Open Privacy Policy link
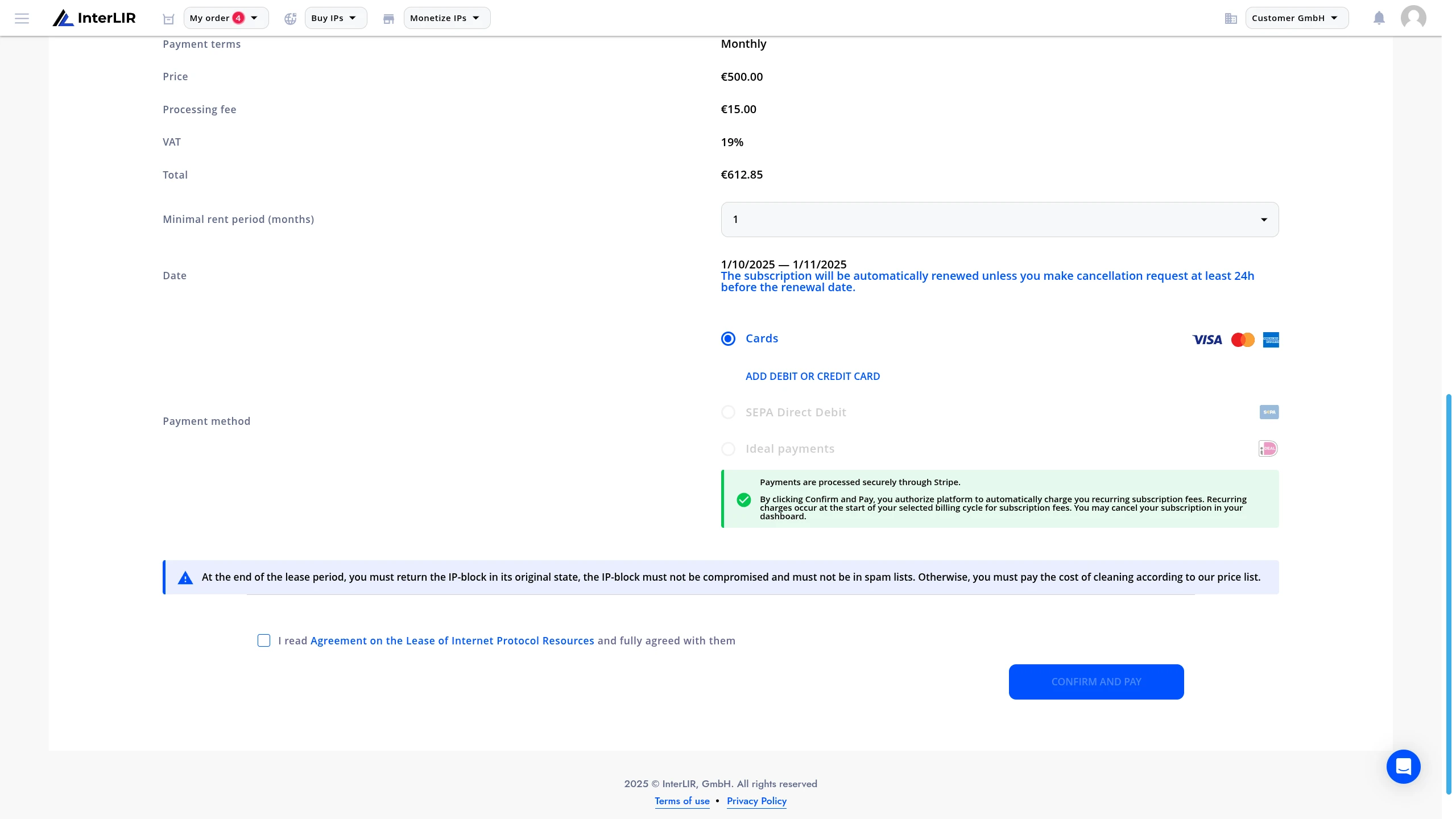 [756, 801]
